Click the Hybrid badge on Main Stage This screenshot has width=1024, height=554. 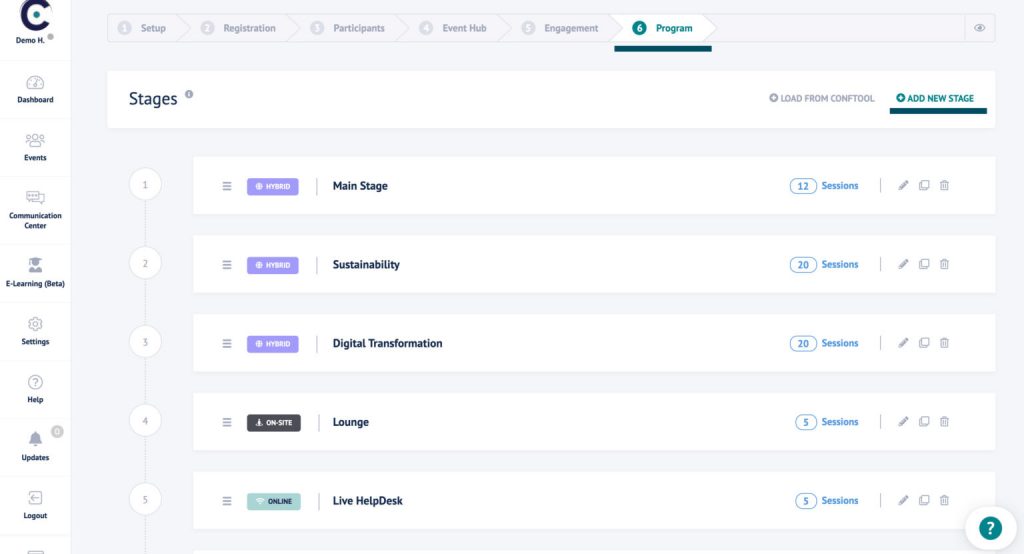tap(272, 186)
